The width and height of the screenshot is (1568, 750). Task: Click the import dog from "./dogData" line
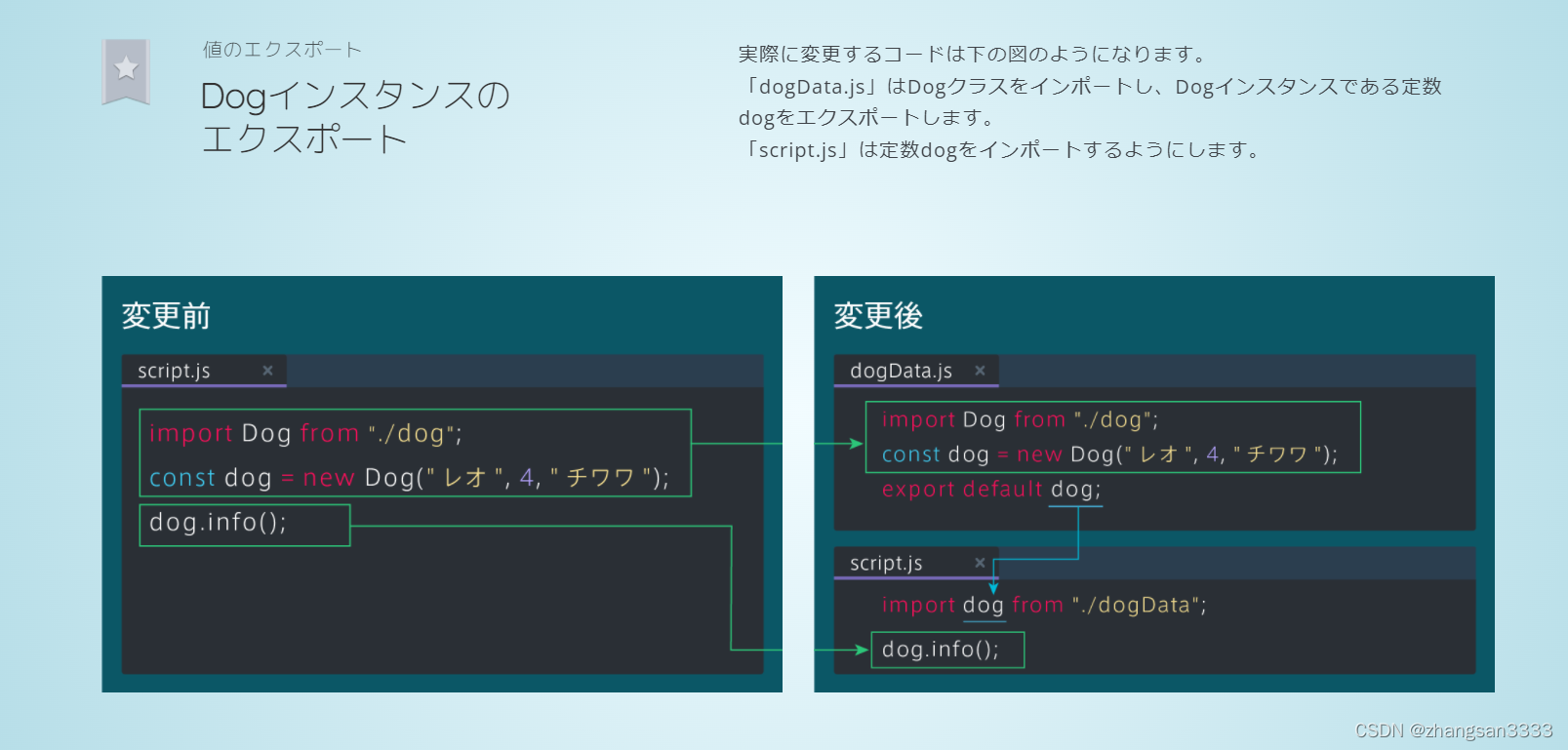click(1044, 605)
